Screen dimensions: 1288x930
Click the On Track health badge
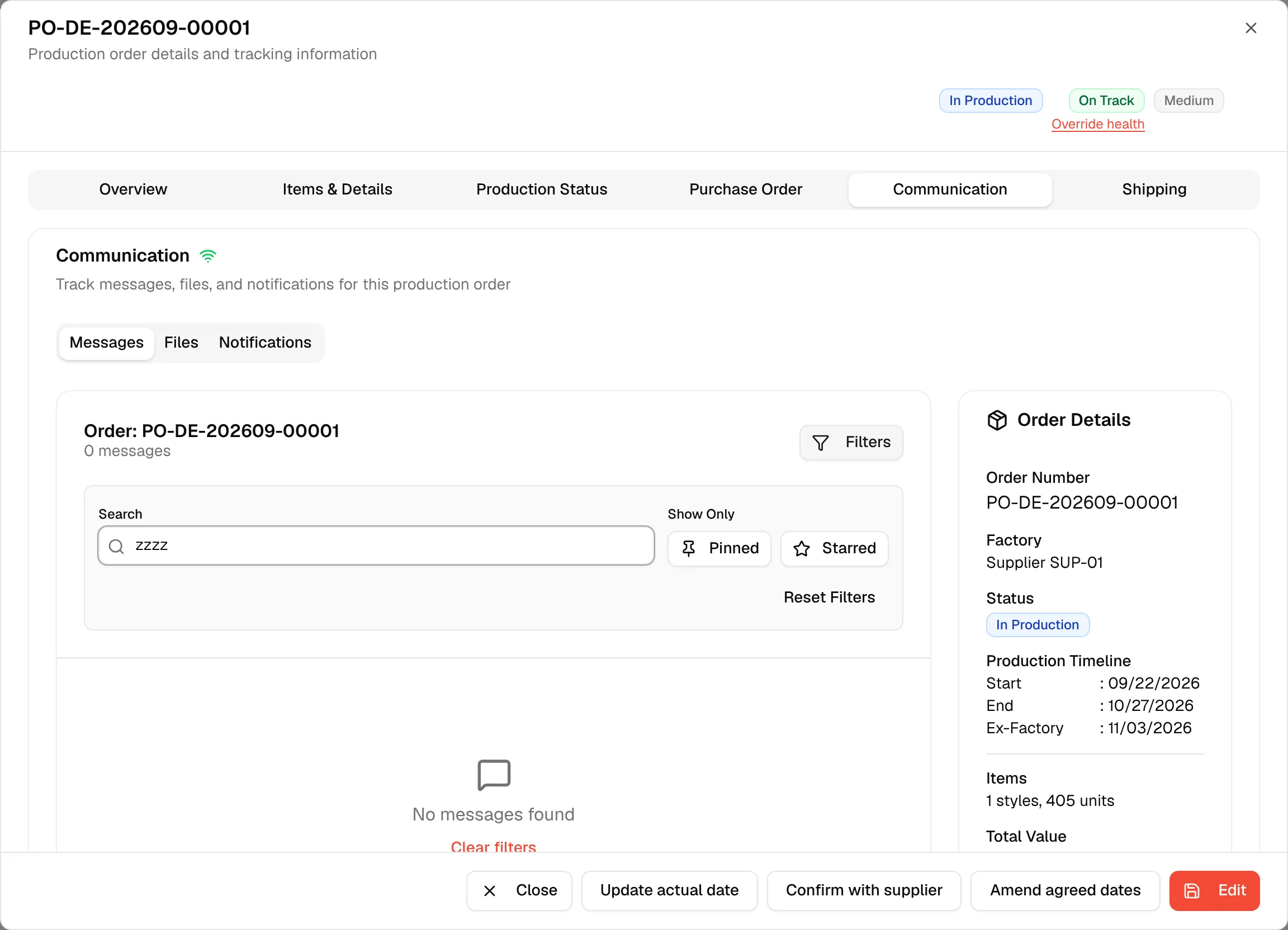click(1106, 101)
